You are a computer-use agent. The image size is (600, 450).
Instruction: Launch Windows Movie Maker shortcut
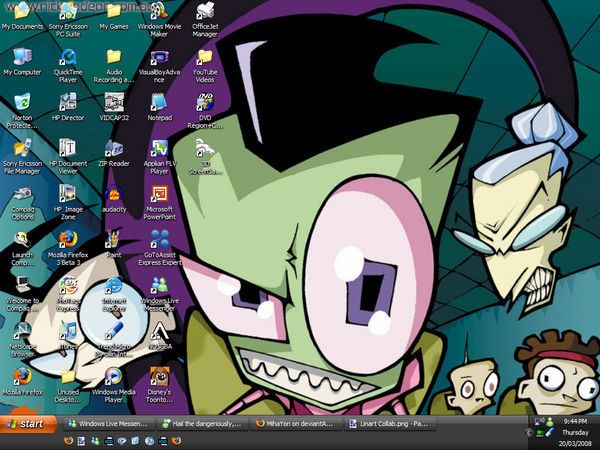(x=159, y=20)
